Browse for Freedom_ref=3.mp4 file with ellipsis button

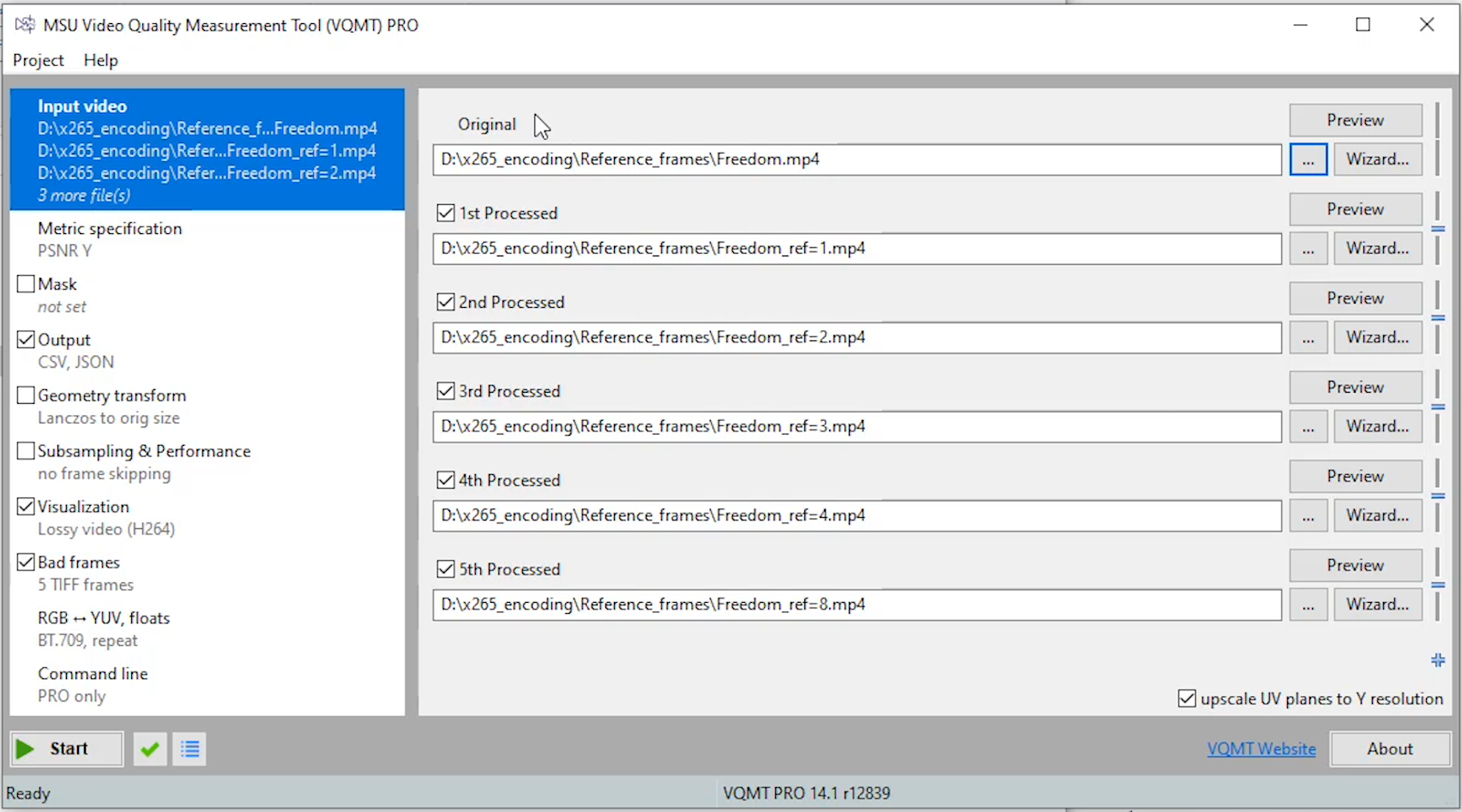point(1309,427)
